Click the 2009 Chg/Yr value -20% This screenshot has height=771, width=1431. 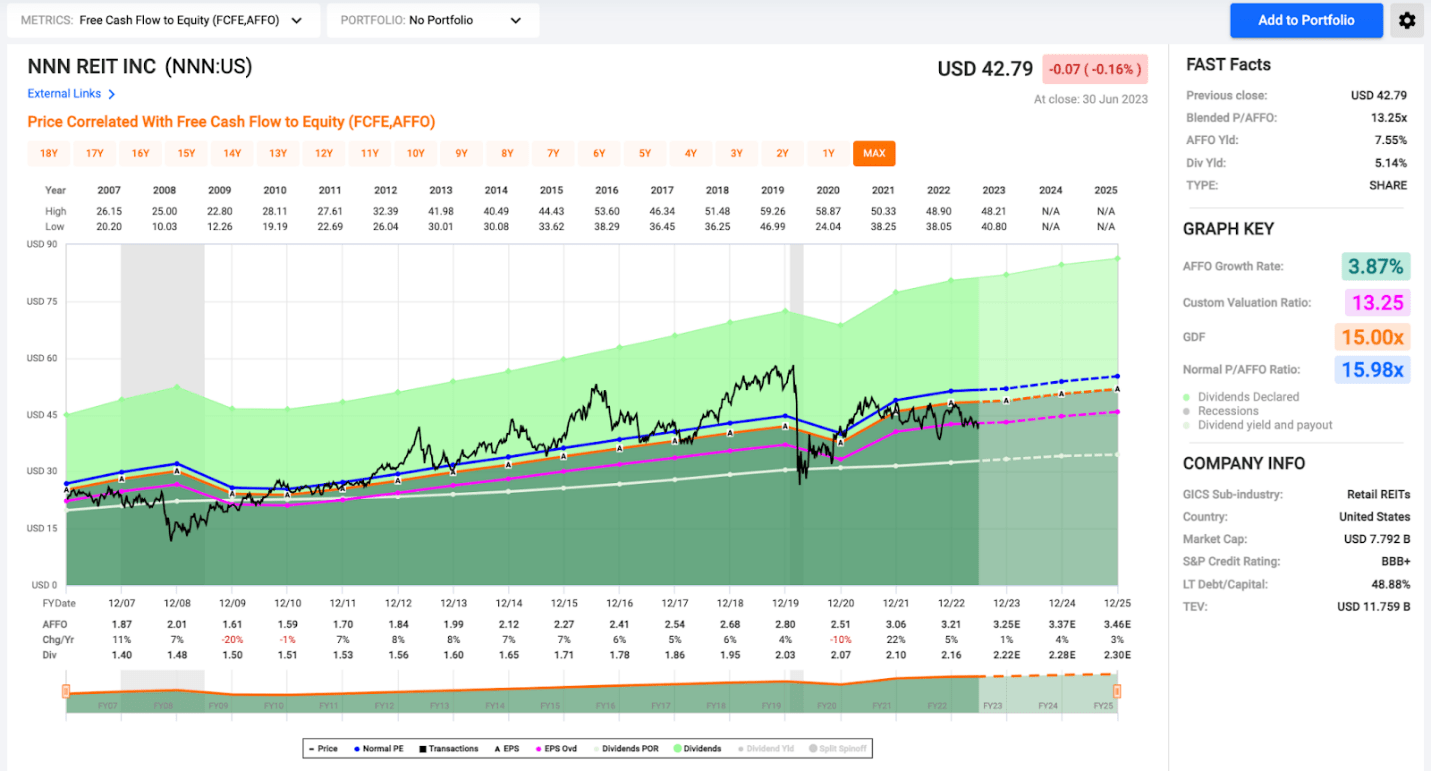click(233, 638)
